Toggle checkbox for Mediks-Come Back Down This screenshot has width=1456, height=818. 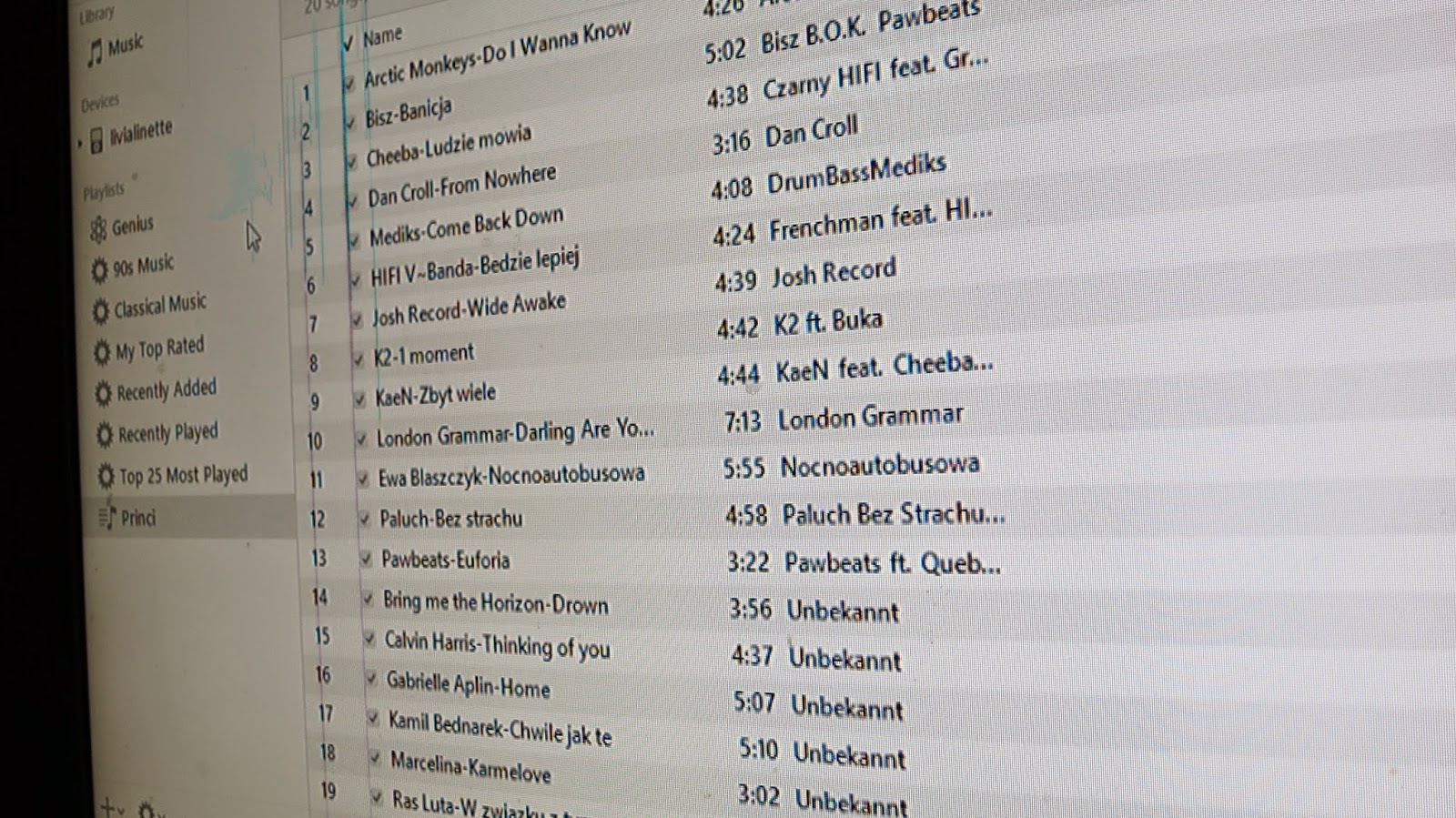click(x=355, y=240)
